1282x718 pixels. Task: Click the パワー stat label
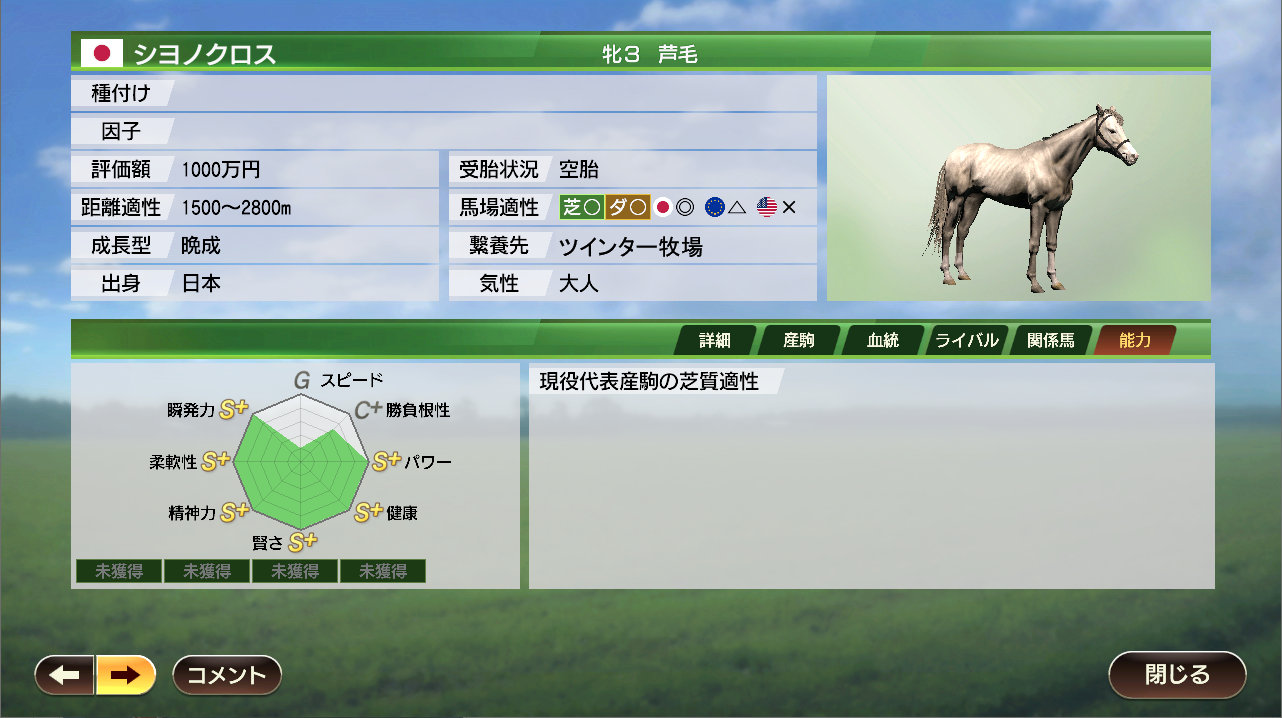click(428, 462)
